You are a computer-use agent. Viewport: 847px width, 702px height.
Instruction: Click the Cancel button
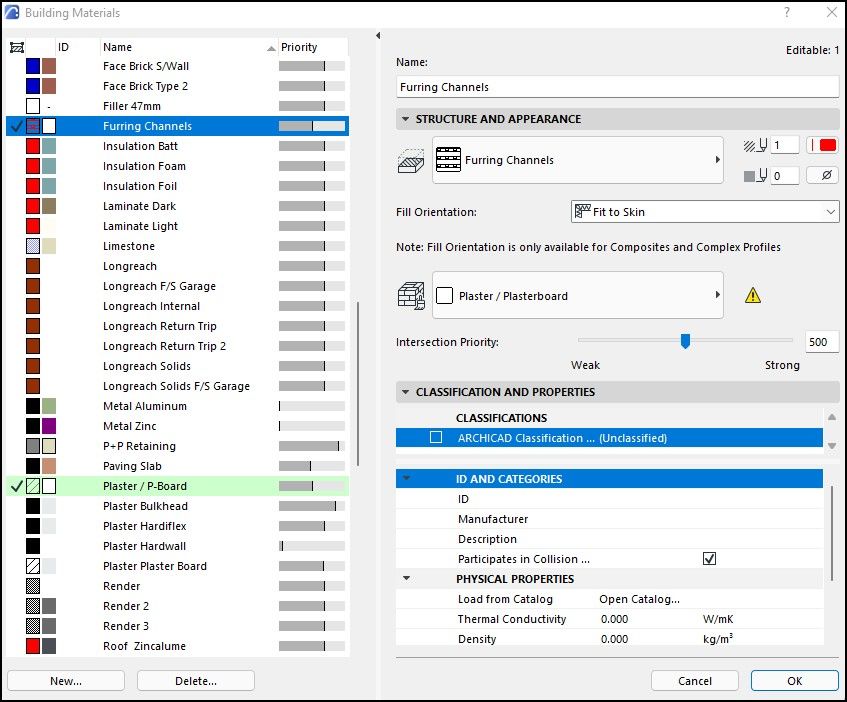tap(695, 681)
